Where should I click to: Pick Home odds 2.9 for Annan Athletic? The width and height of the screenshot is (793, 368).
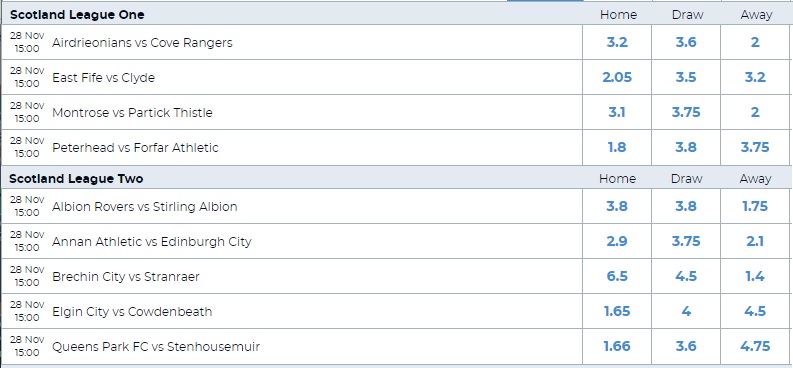click(x=616, y=241)
